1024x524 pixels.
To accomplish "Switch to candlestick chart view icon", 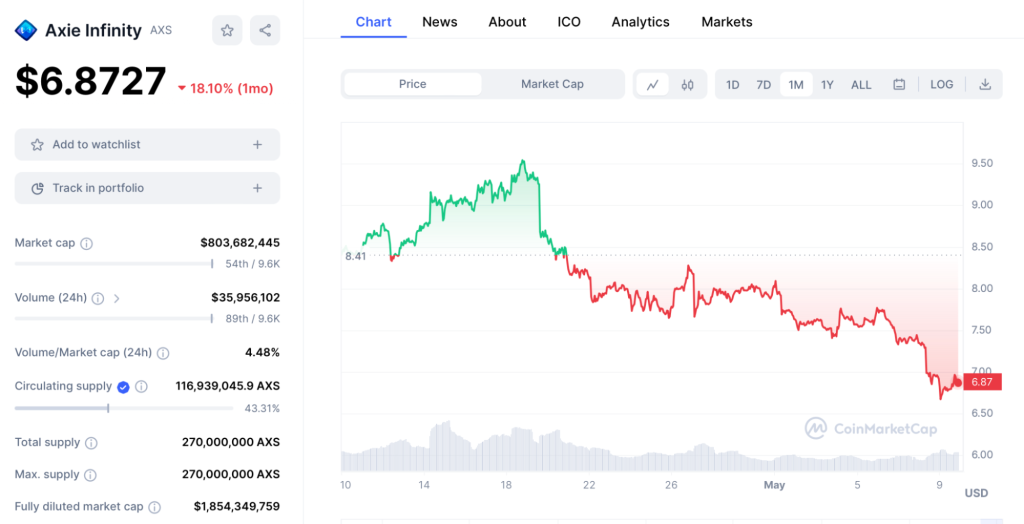I will click(688, 84).
